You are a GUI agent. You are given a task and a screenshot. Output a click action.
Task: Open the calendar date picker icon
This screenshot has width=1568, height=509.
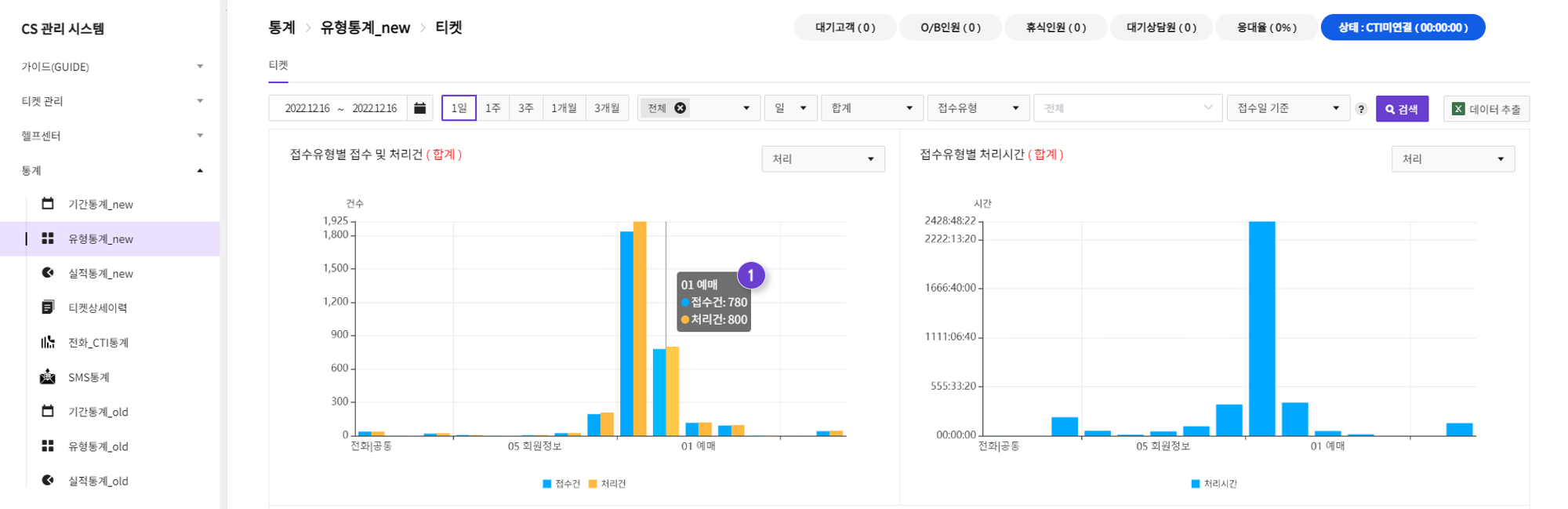420,108
